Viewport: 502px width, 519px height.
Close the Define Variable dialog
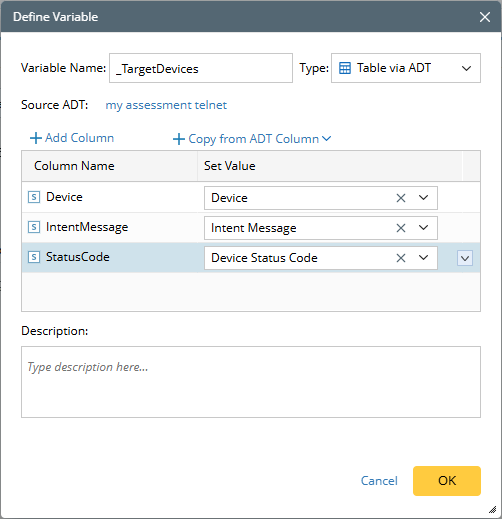[x=485, y=17]
